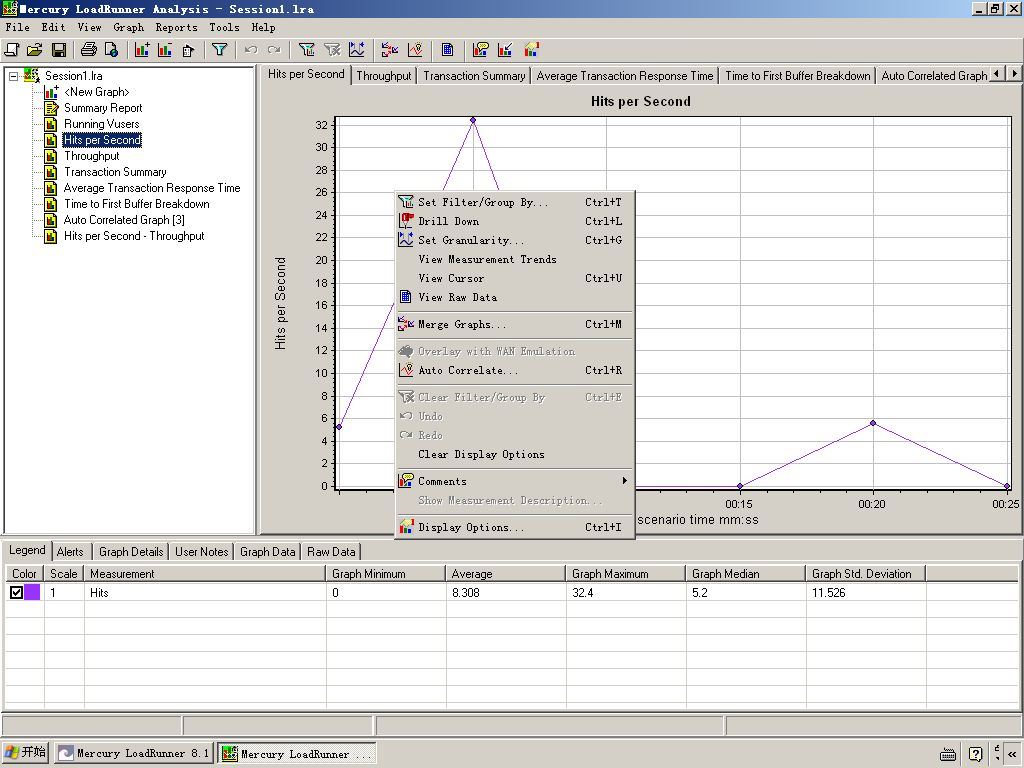Click the Windows Start button
The width and height of the screenshot is (1024, 768).
(25, 752)
